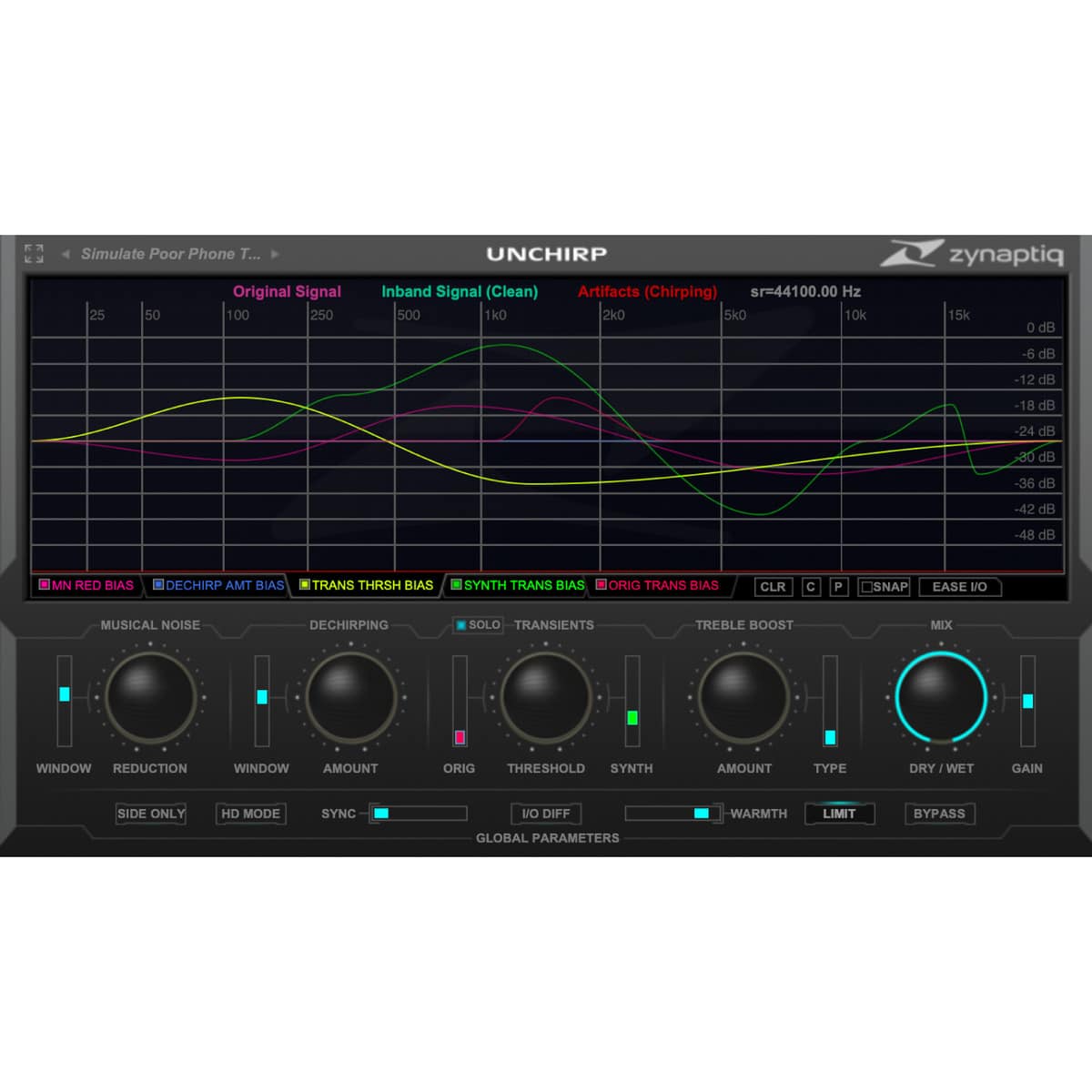Click the transients SYNTH slider
Image resolution: width=1092 pixels, height=1092 pixels.
coord(632,702)
